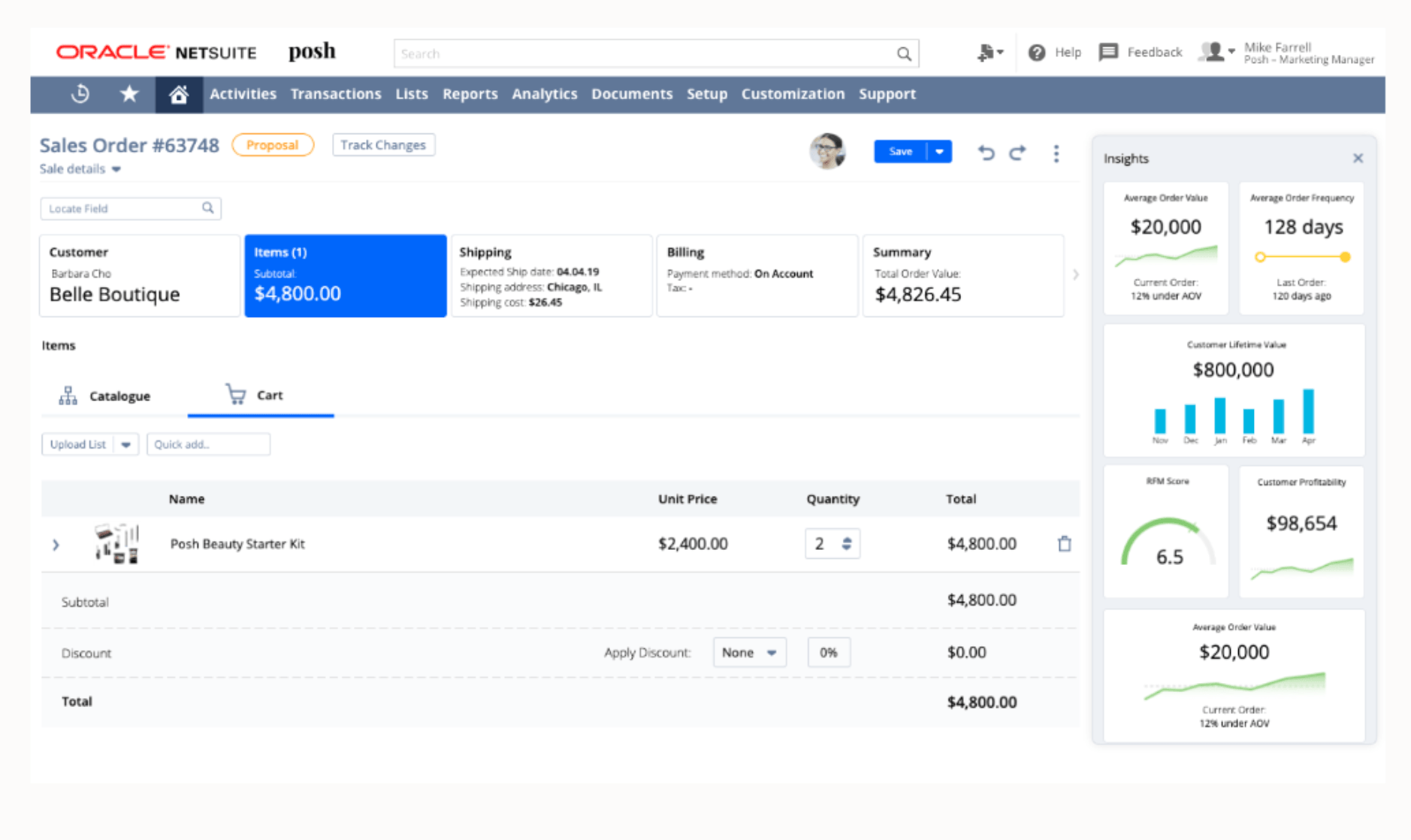Open the Setup menu
1411x840 pixels.
tap(707, 94)
